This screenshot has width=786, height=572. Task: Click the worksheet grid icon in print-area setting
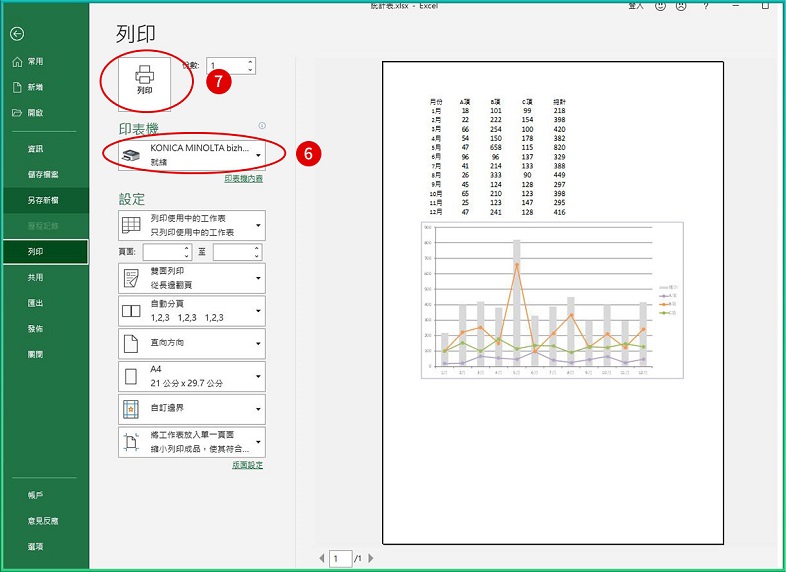131,225
